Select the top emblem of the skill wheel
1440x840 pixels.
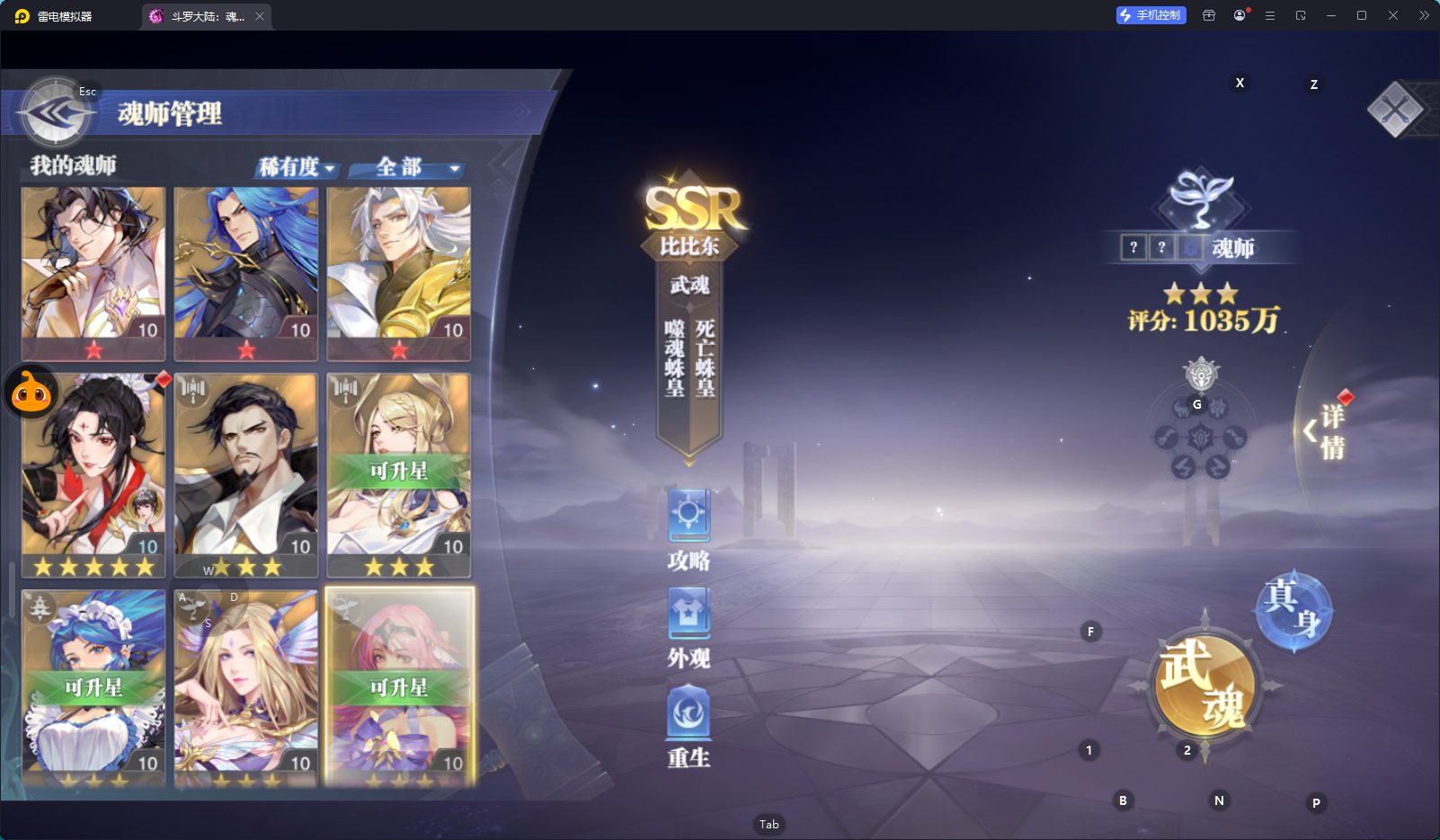1201,374
